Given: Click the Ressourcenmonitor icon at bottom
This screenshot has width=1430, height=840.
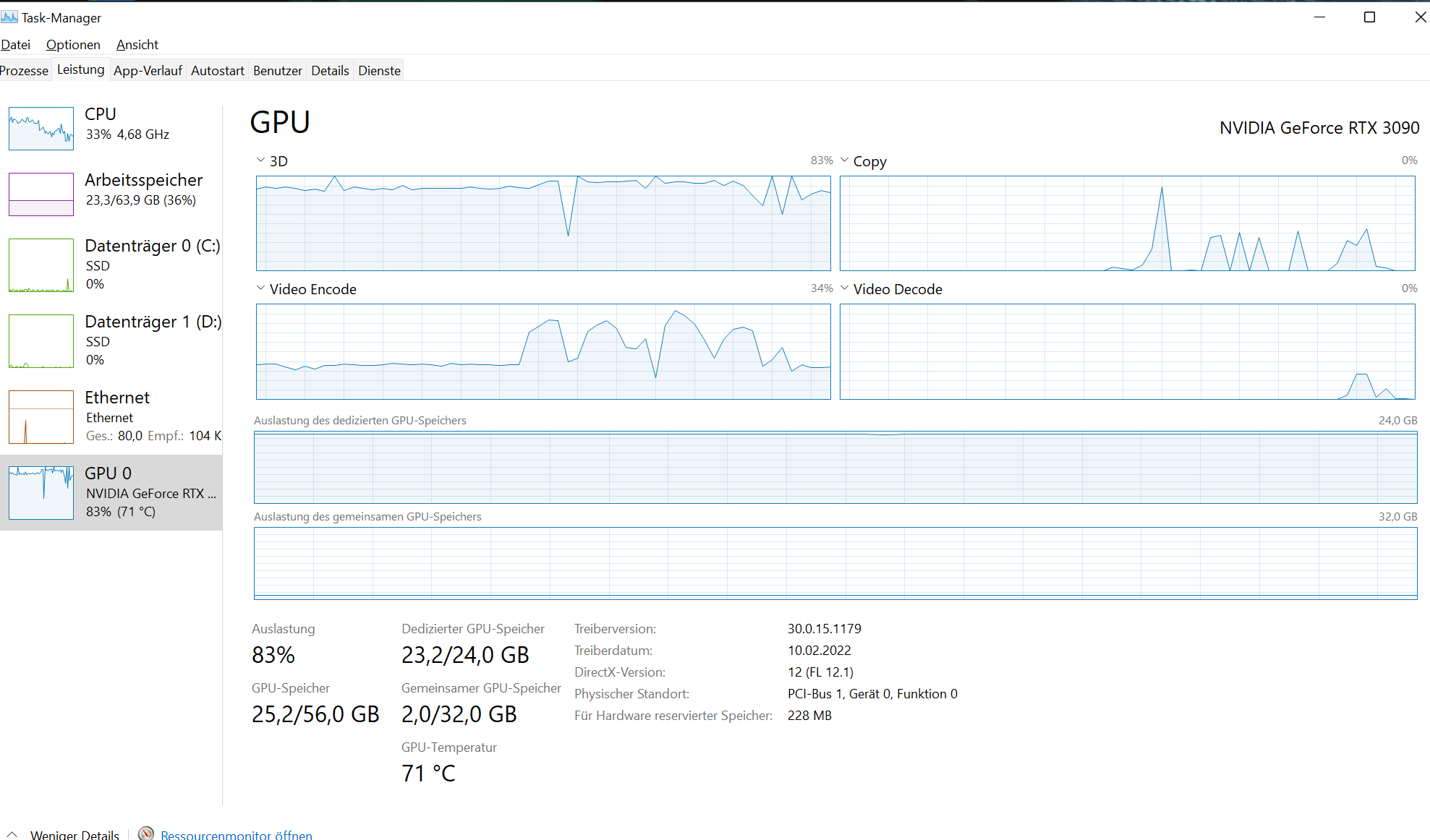Looking at the screenshot, I should coord(146,833).
